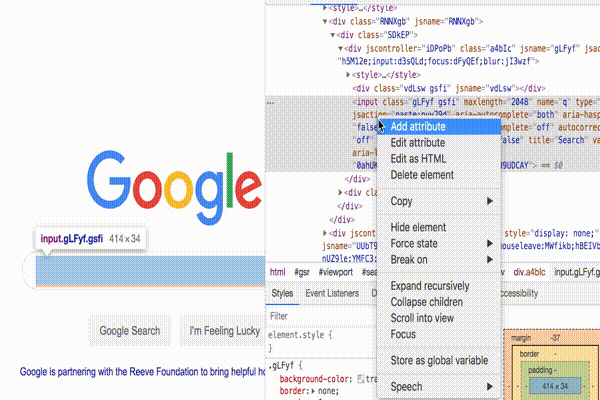Click I'm Feeling Lucky button
The image size is (600, 400).
click(224, 331)
